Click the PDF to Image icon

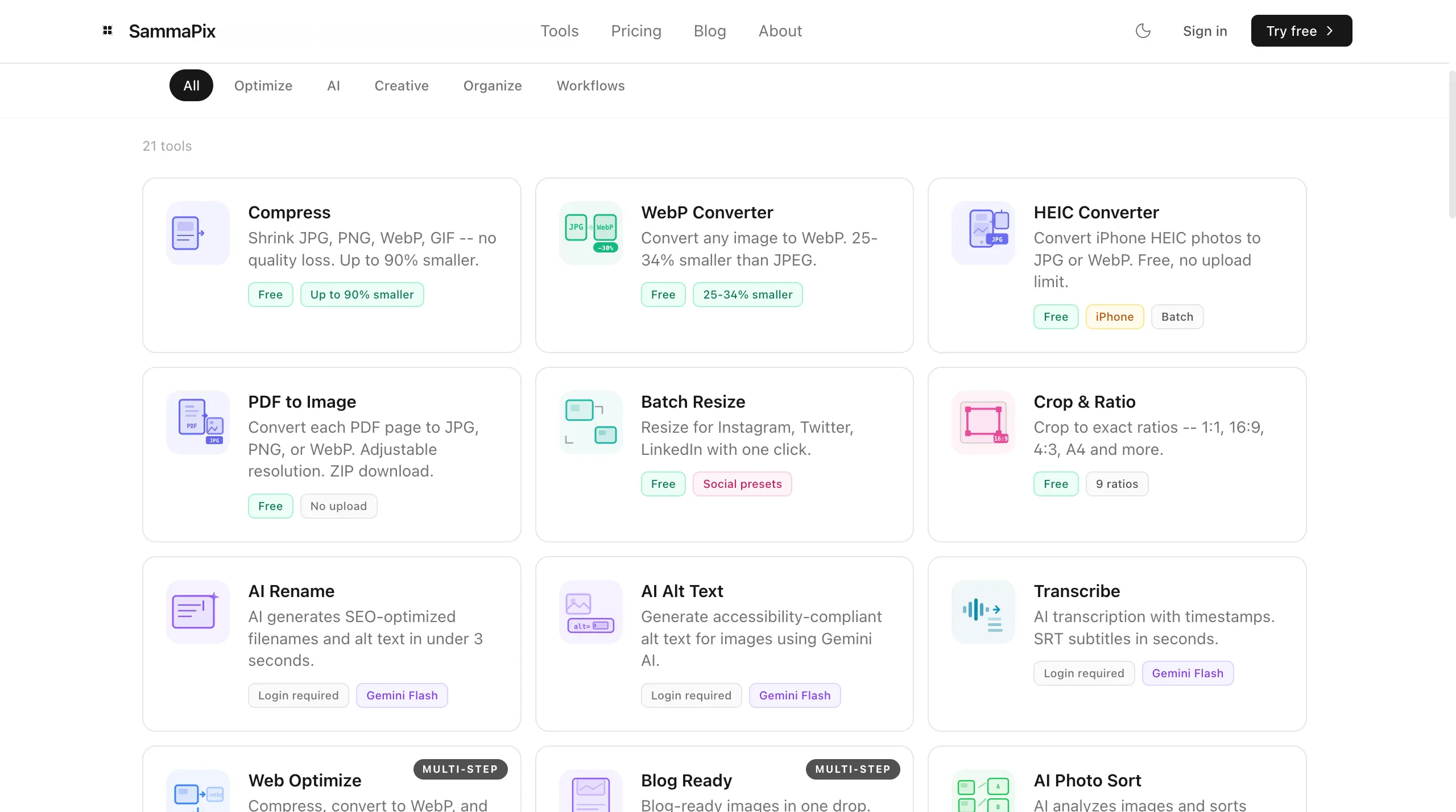tap(197, 422)
